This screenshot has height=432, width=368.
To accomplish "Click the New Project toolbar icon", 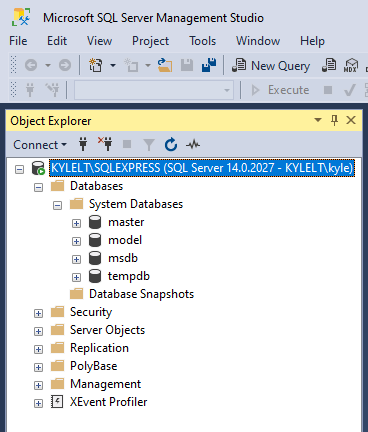I will pos(96,65).
